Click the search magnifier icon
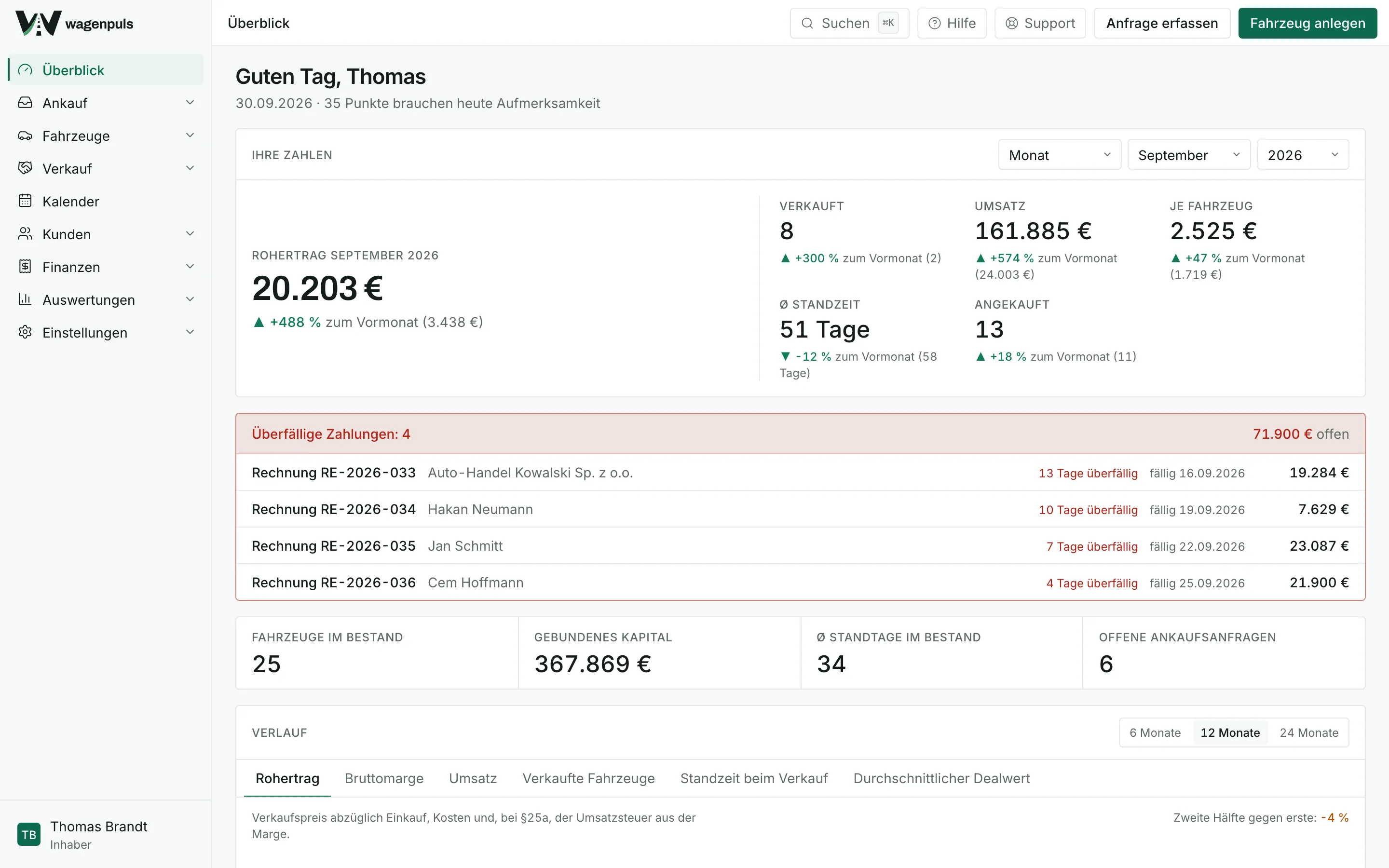Screen dimensions: 1389x868 807,23
